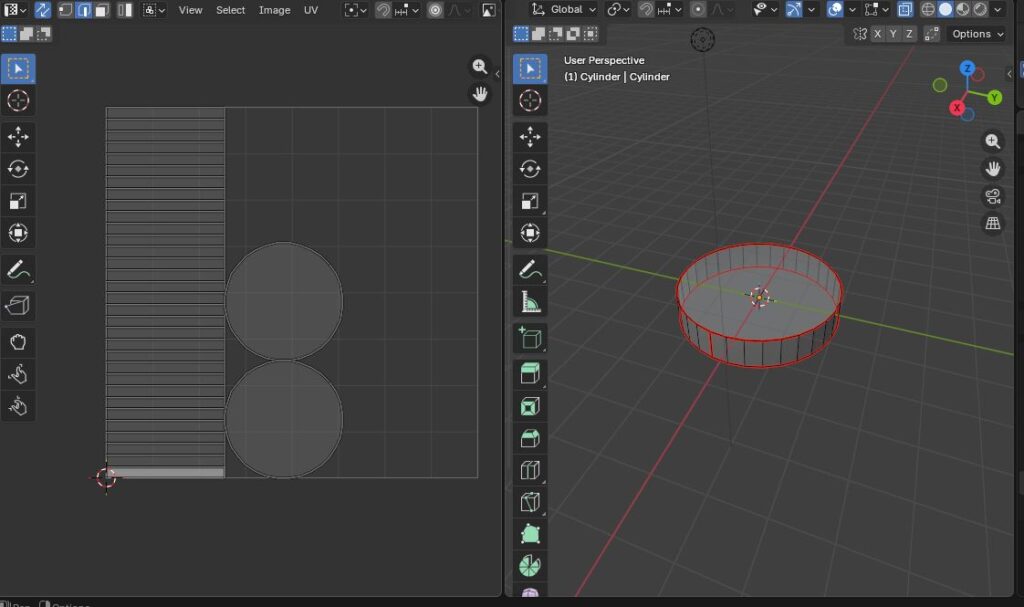The width and height of the screenshot is (1024, 607).
Task: Click the View menu in UV editor
Action: (x=190, y=10)
